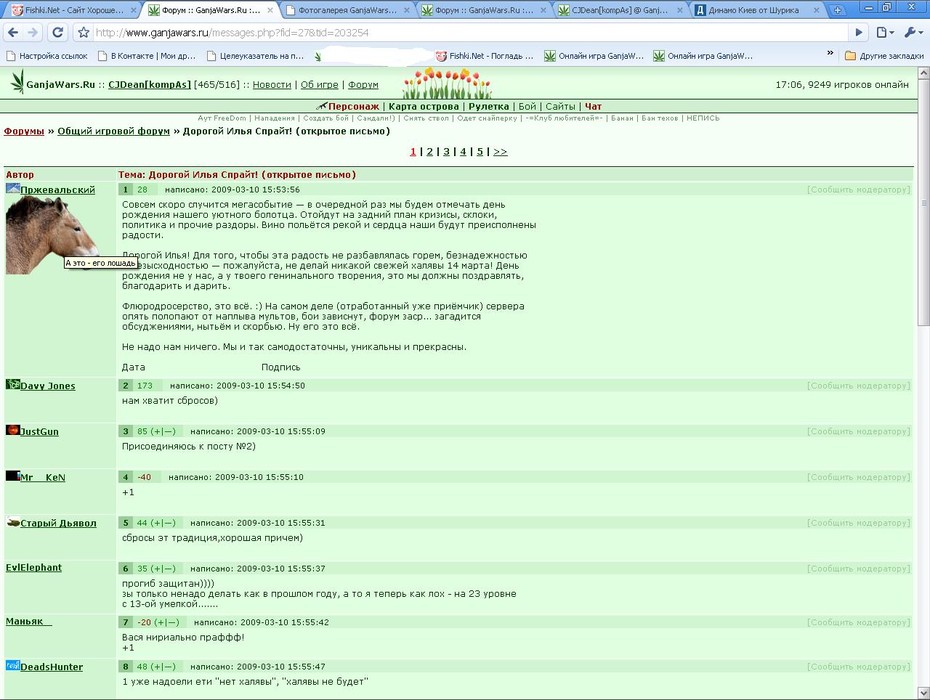The width and height of the screenshot is (930, 700).
Task: Vote (+|−) on JustGun's post 3
Action: 163,431
